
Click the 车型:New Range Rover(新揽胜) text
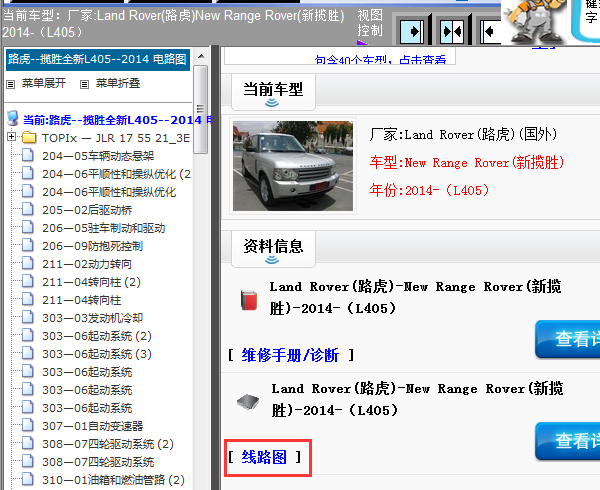[x=467, y=163]
